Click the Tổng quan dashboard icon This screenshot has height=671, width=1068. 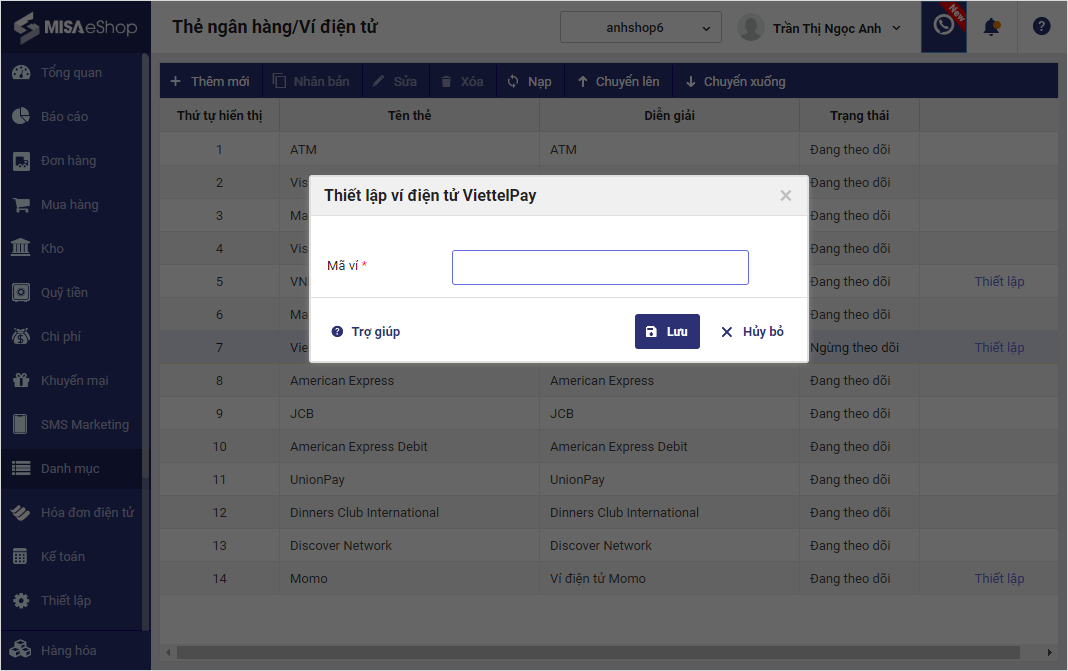[x=20, y=73]
